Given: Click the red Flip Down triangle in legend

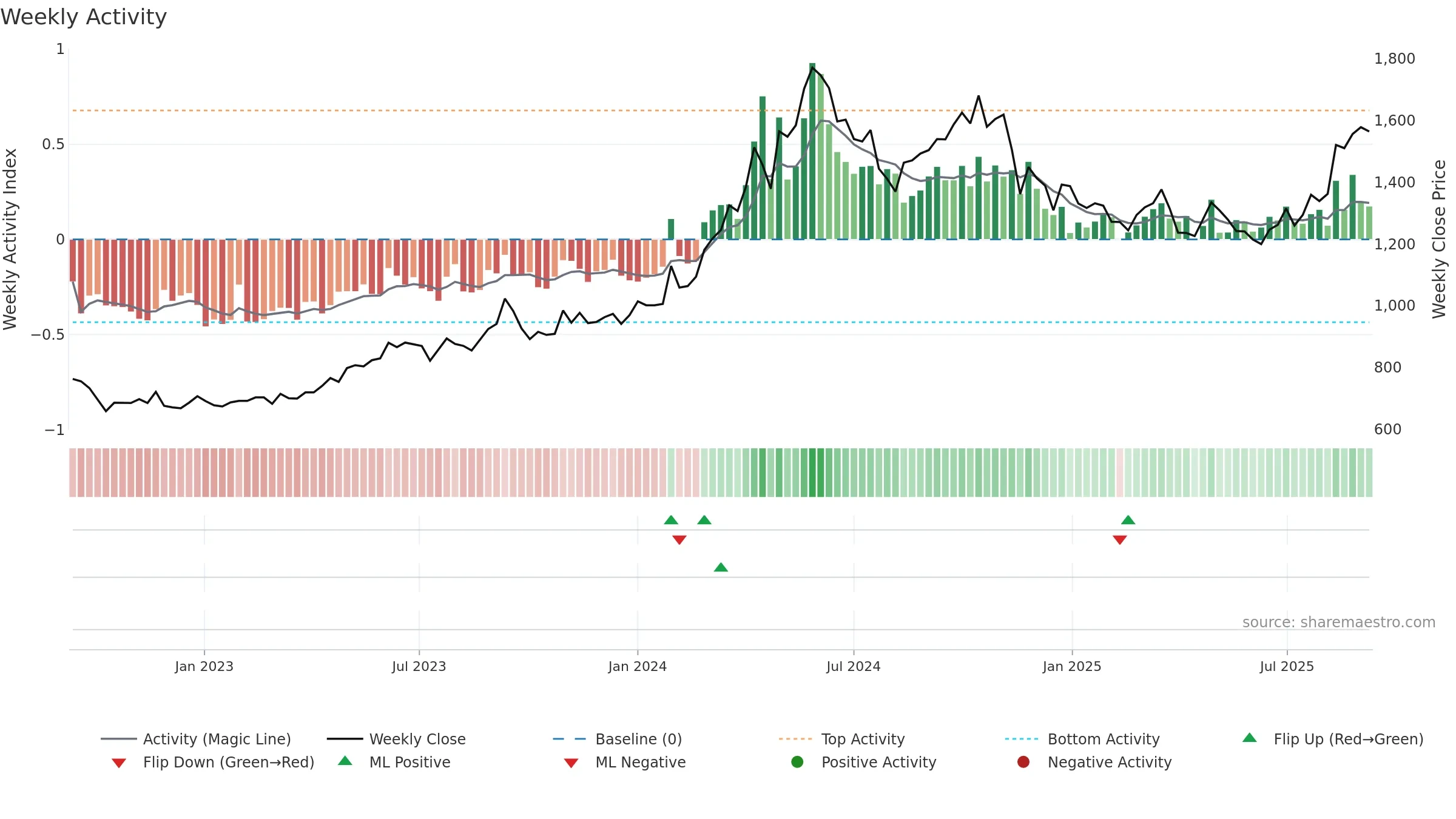Looking at the screenshot, I should point(119,763).
